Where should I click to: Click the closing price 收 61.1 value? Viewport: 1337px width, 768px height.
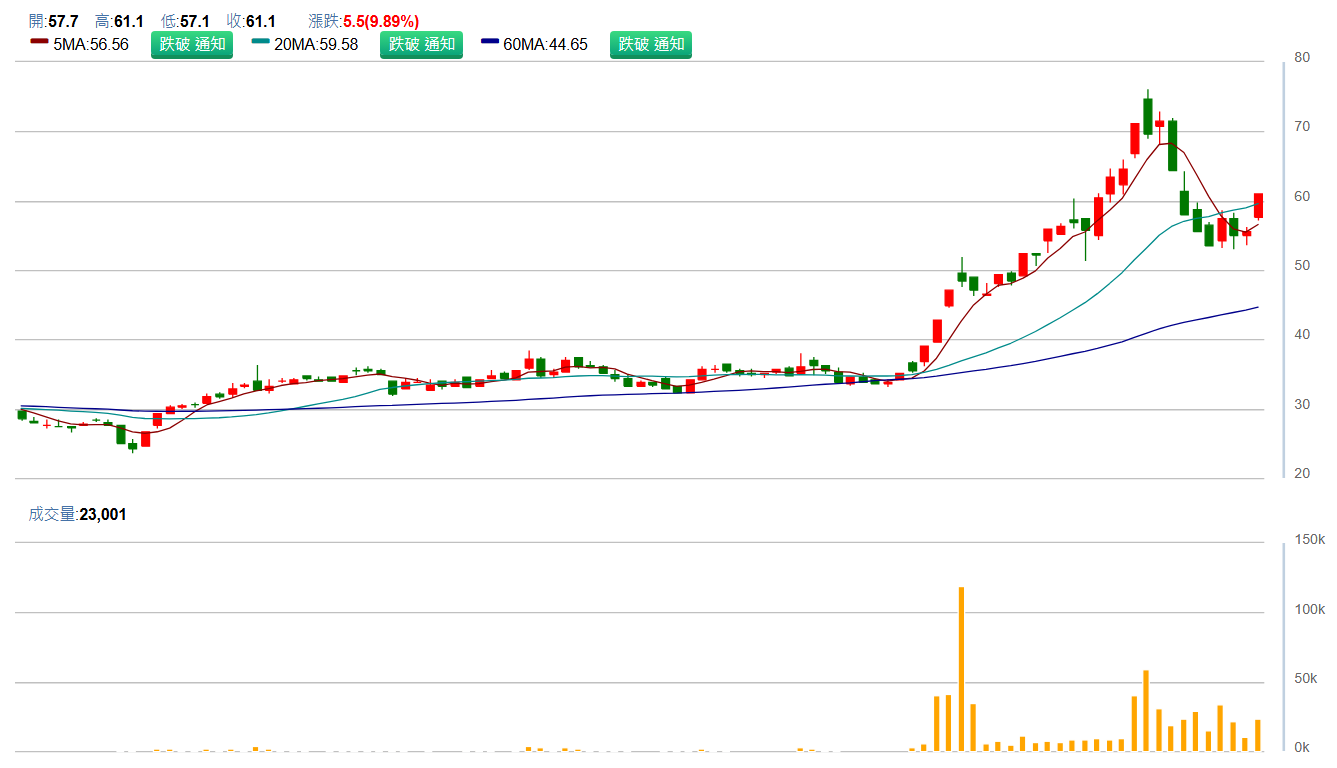[261, 21]
